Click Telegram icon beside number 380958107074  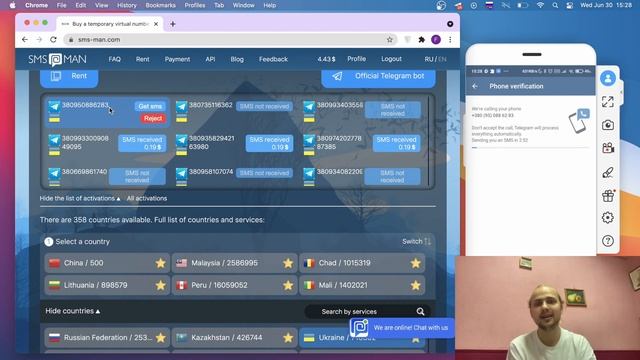tap(182, 173)
